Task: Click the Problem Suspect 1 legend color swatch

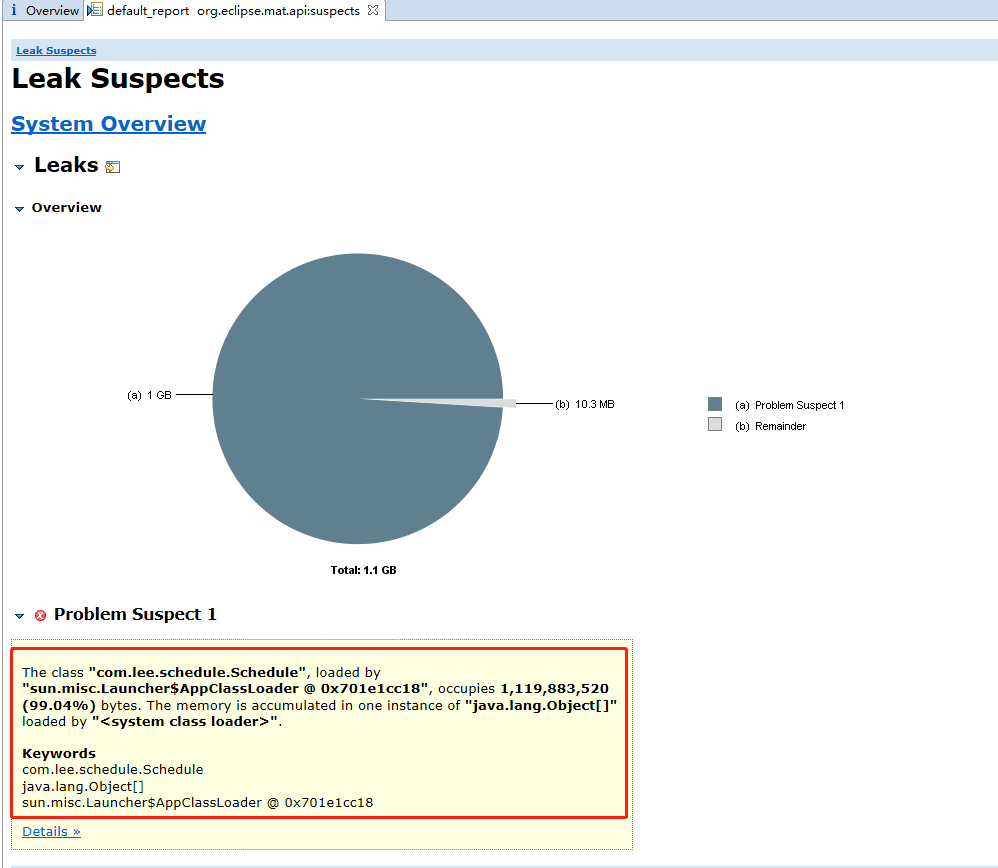Action: tap(715, 404)
